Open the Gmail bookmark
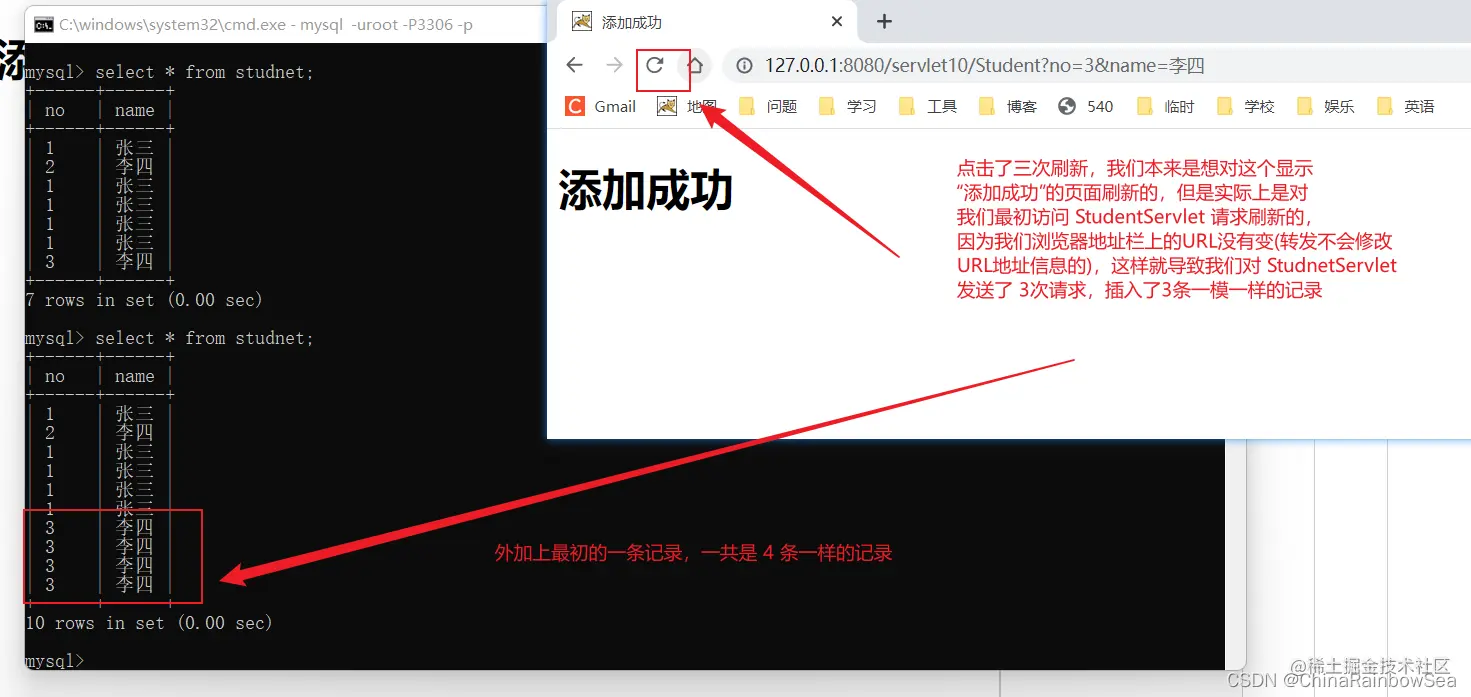The image size is (1471, 697). click(x=600, y=105)
